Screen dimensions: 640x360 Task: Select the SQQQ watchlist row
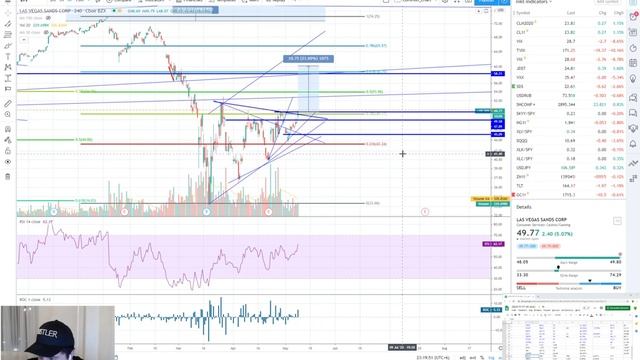click(569, 140)
